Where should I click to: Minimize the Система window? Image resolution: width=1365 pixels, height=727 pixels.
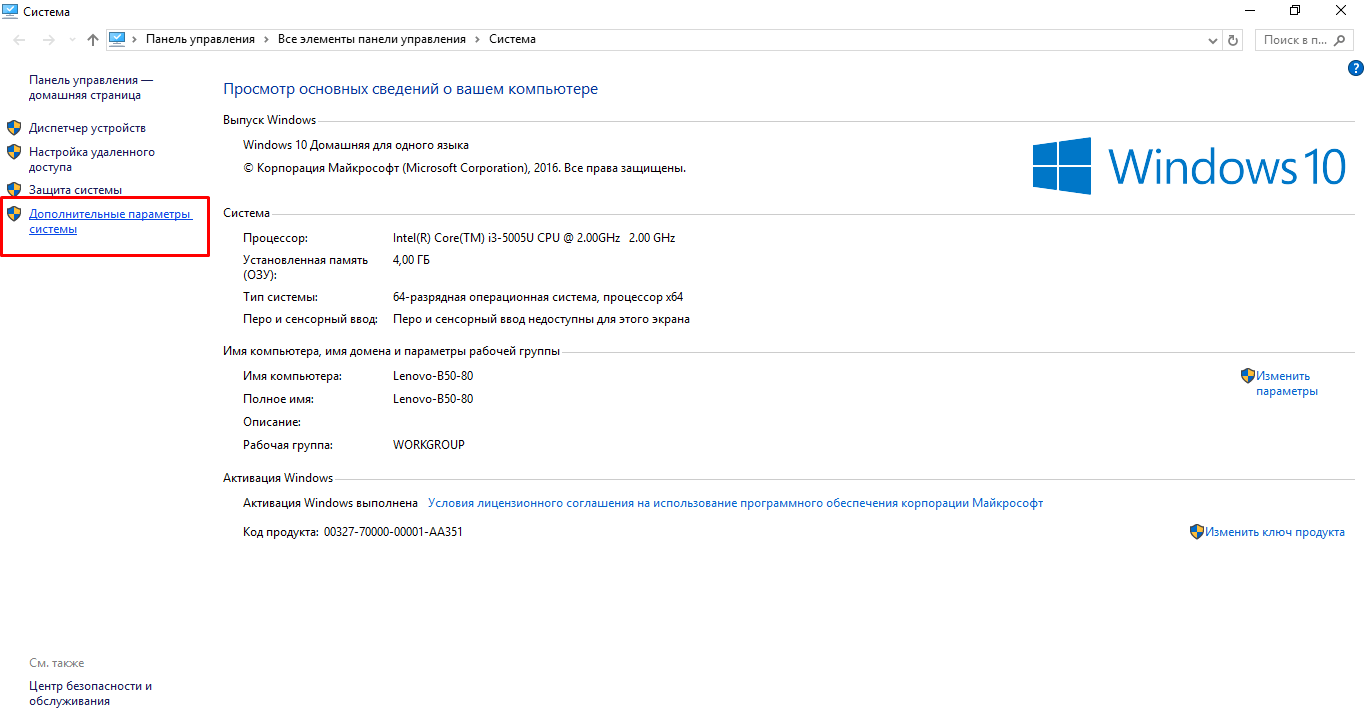pos(1249,11)
